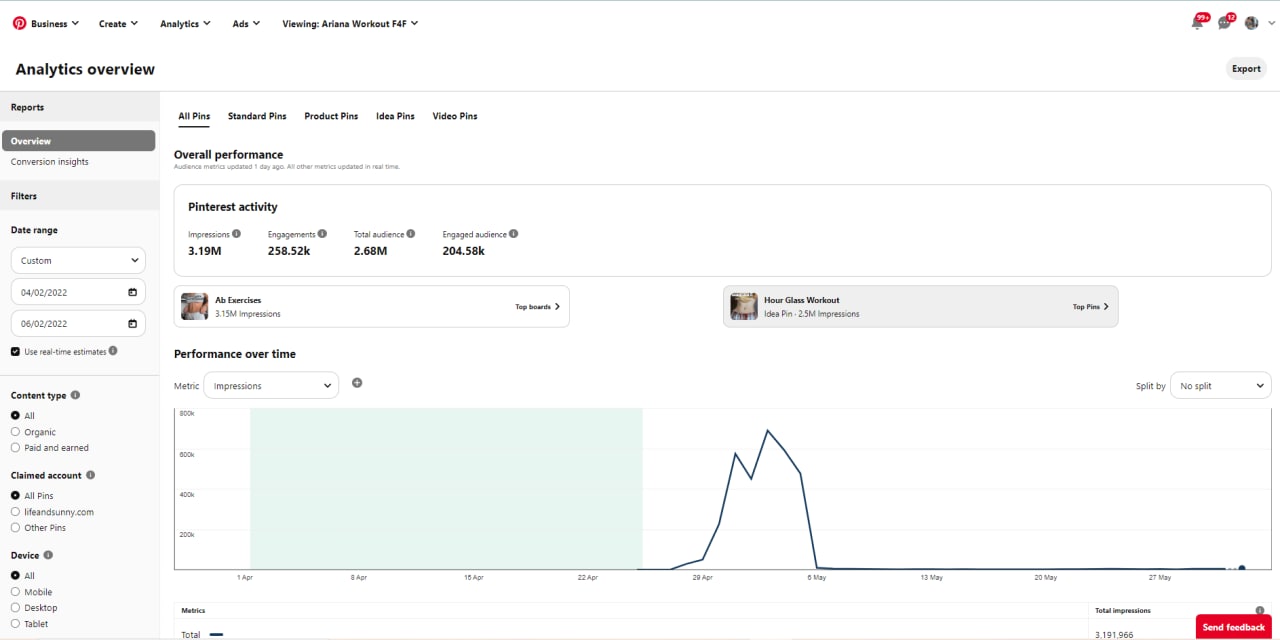Open the notifications bell icon

coord(1197,23)
